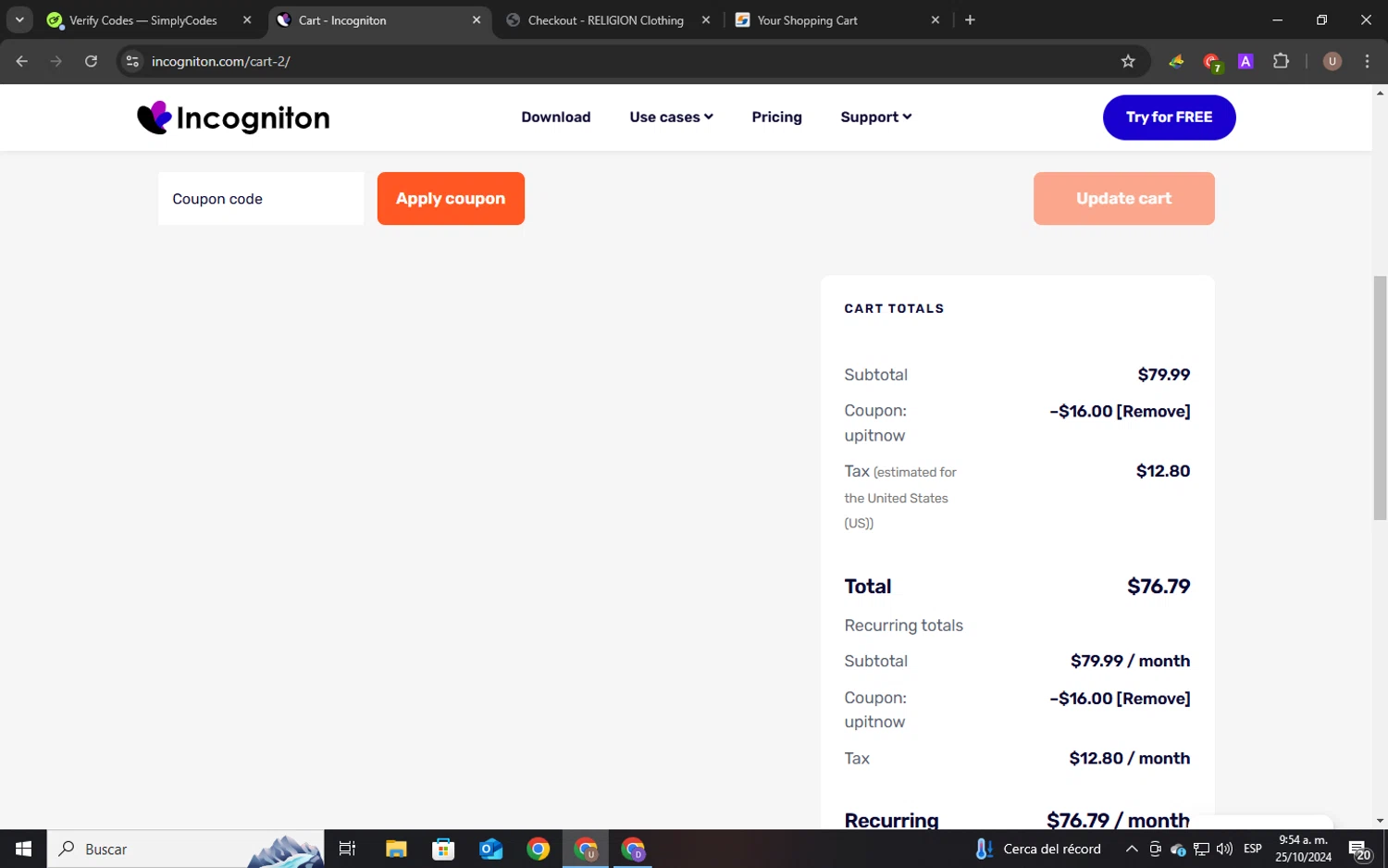Open the Download page link
Screen dimensions: 1388x868
[555, 118]
